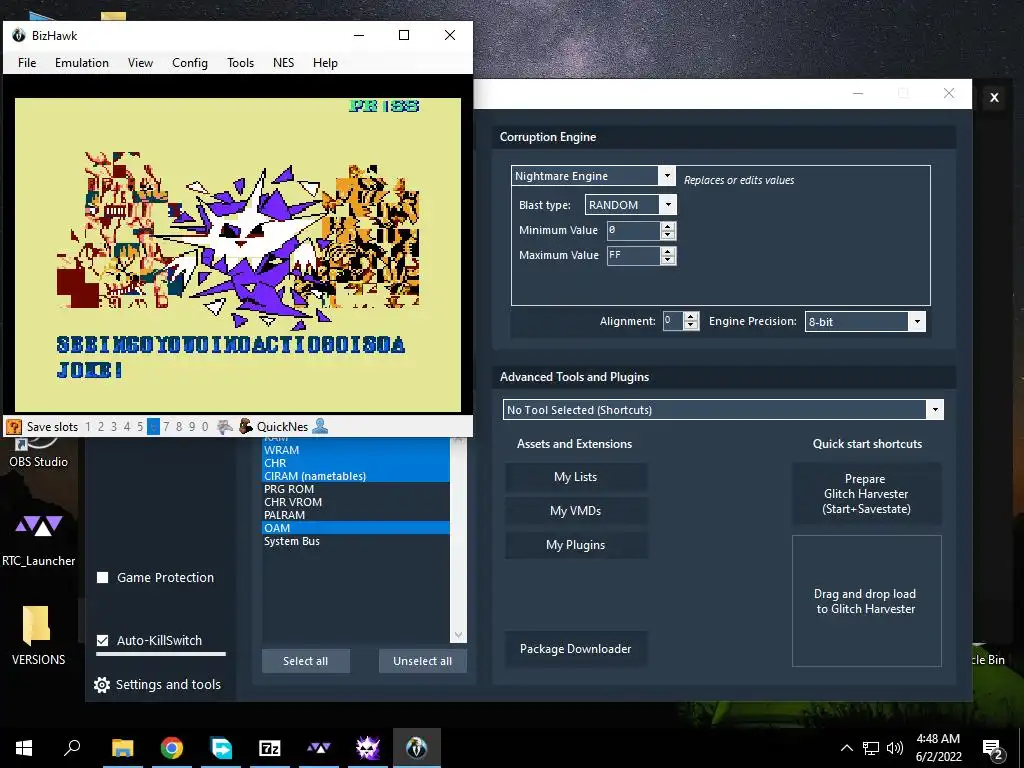Open File Explorer from the taskbar
The height and width of the screenshot is (768, 1024).
point(122,748)
